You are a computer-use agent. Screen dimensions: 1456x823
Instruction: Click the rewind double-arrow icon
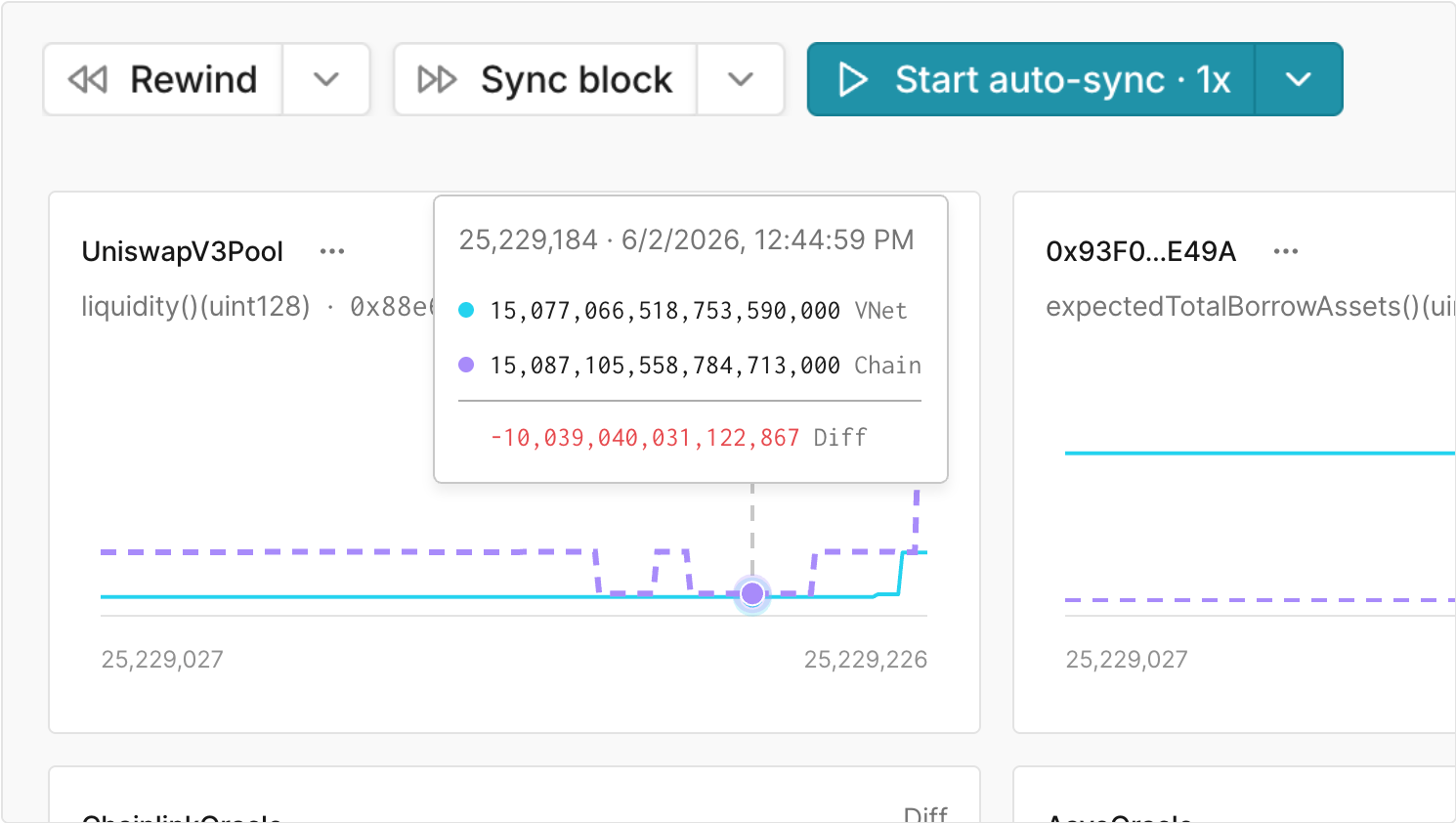pyautogui.click(x=88, y=79)
